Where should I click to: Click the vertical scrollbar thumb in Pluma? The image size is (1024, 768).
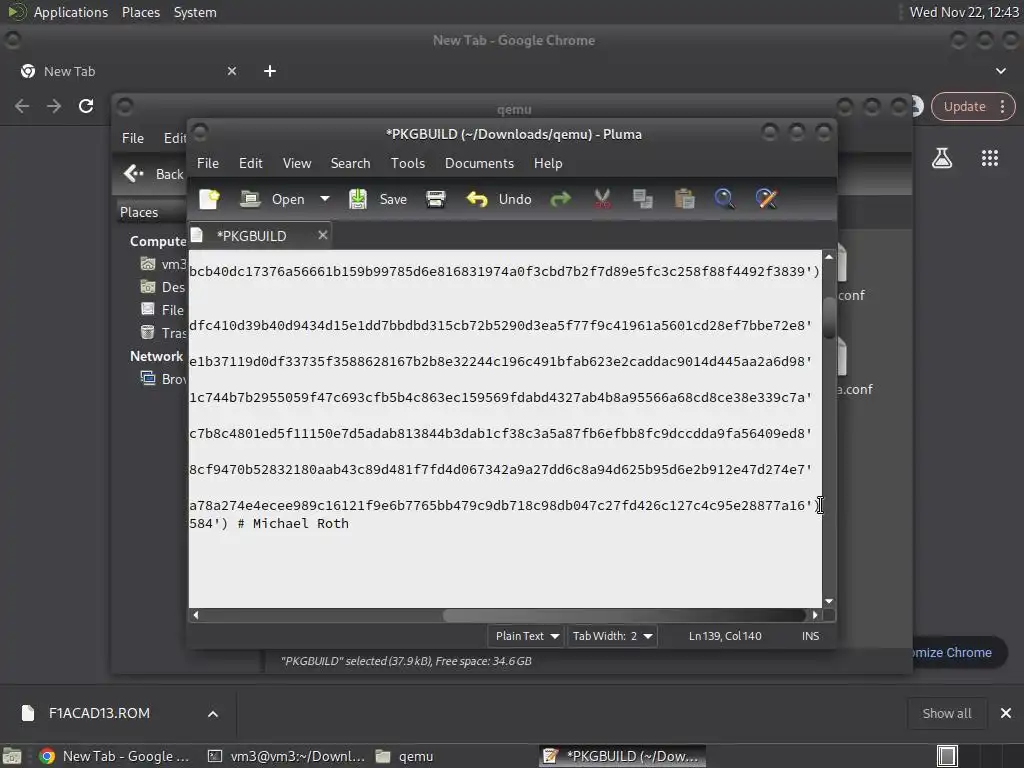(829, 318)
